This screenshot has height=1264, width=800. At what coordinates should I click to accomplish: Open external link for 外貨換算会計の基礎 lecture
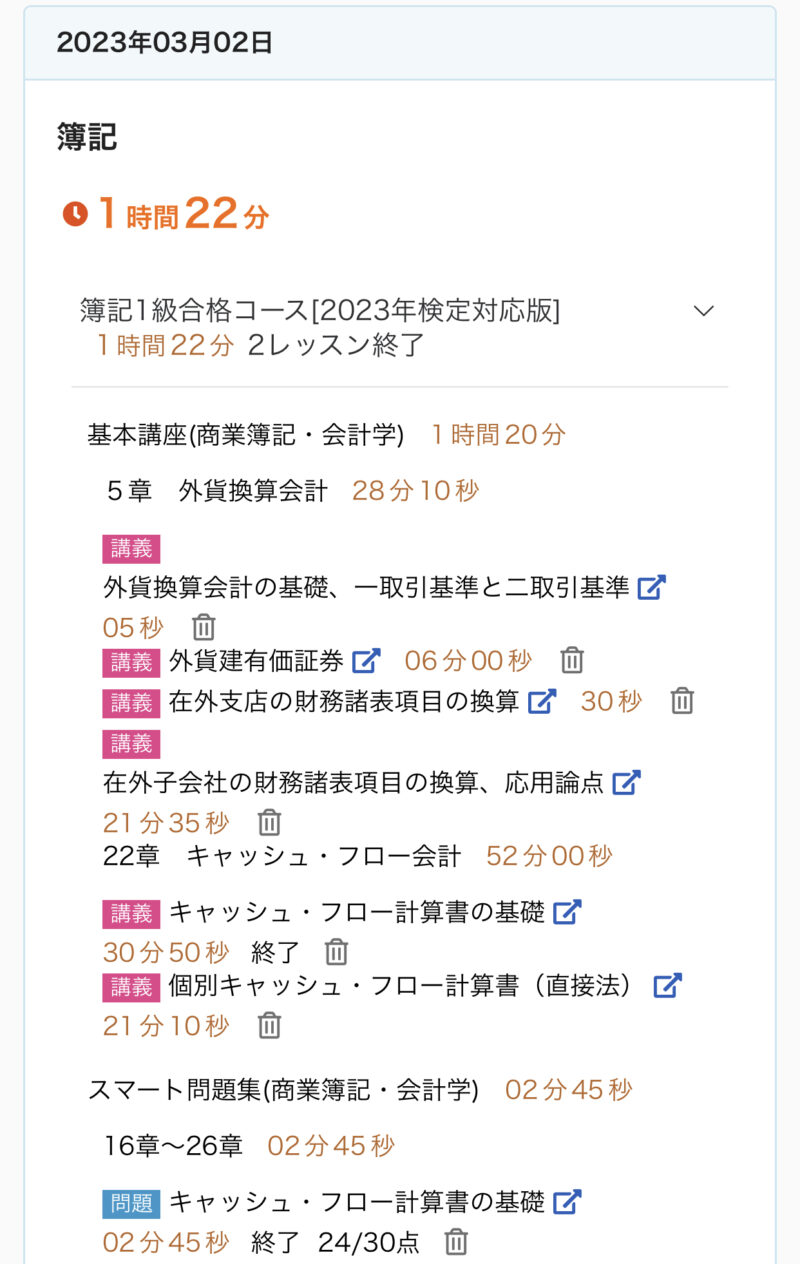click(x=651, y=588)
